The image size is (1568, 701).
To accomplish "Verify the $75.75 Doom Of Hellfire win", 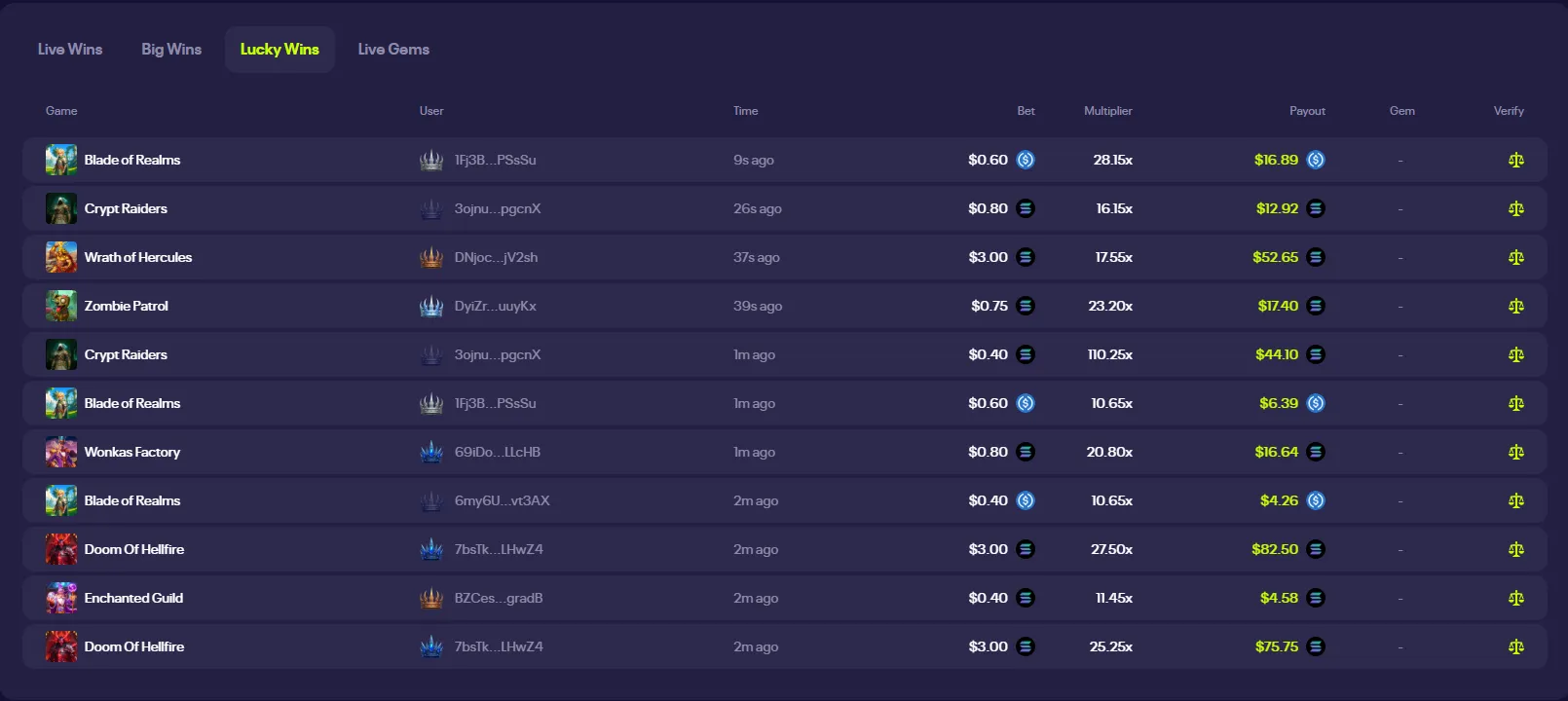I will (x=1516, y=646).
